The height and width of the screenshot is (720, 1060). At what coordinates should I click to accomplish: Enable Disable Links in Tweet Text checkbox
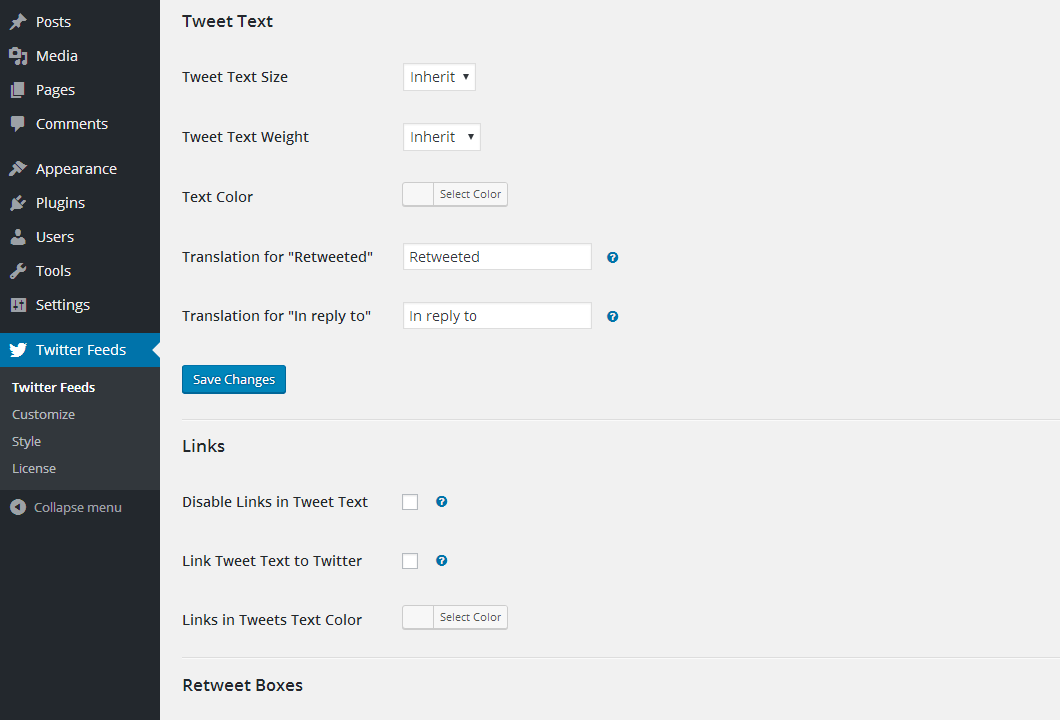[410, 502]
